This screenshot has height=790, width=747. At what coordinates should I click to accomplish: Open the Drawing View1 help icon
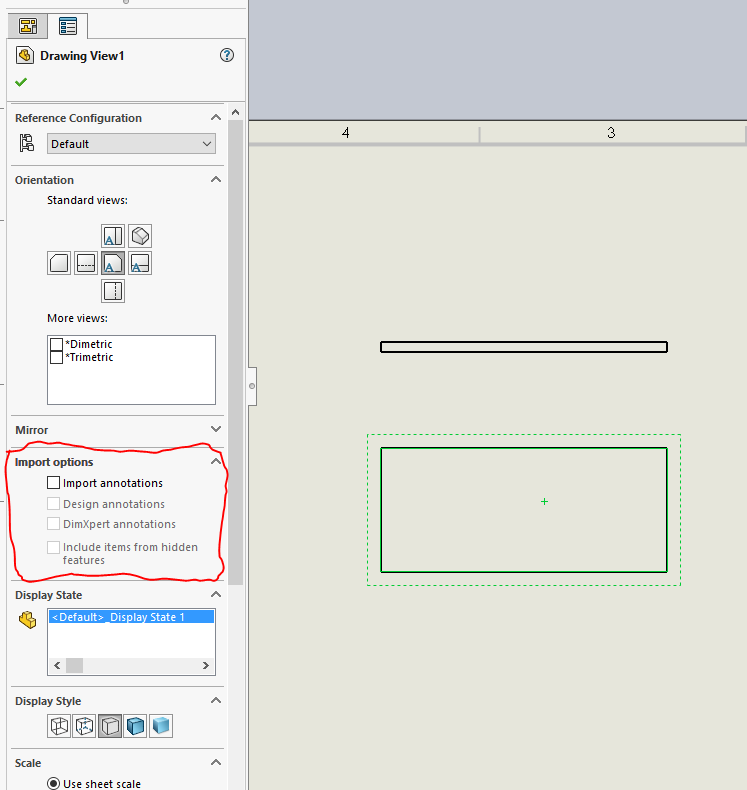coord(227,55)
